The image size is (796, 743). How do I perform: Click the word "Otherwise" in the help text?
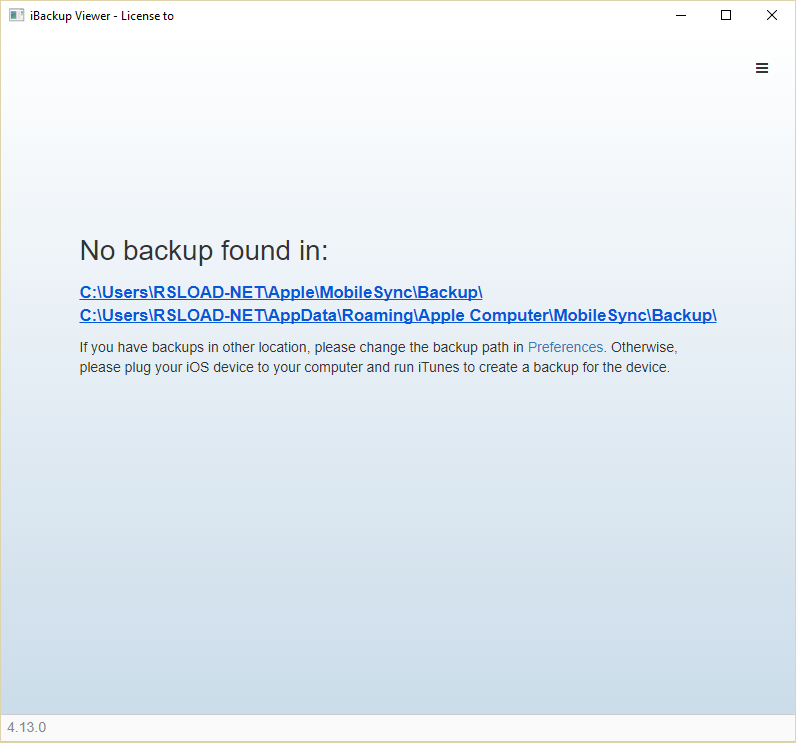tap(643, 347)
